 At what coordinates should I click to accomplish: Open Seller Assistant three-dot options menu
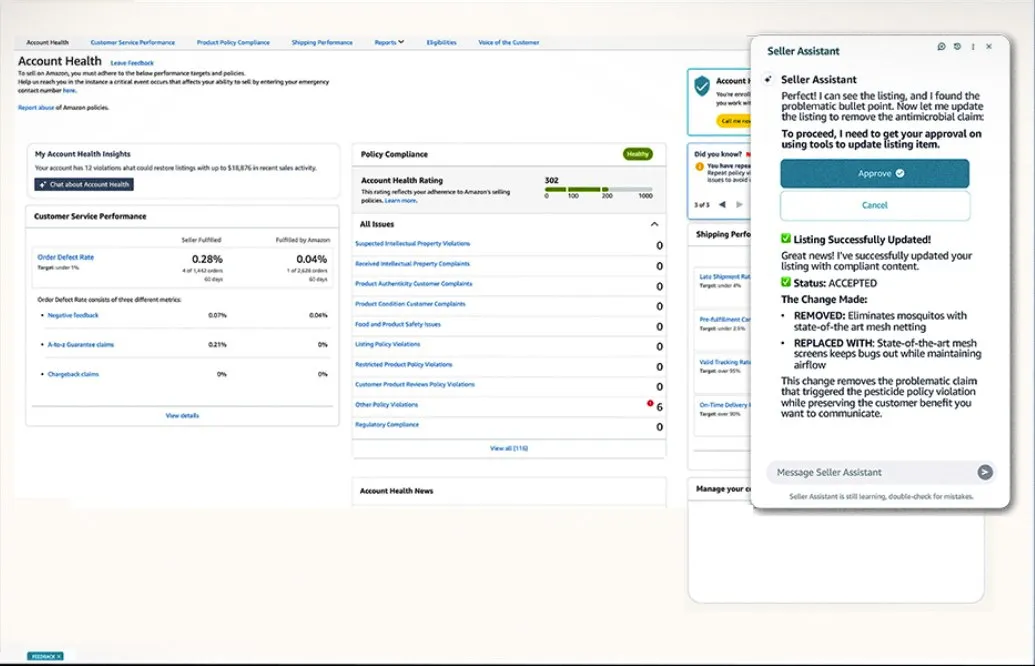(973, 47)
